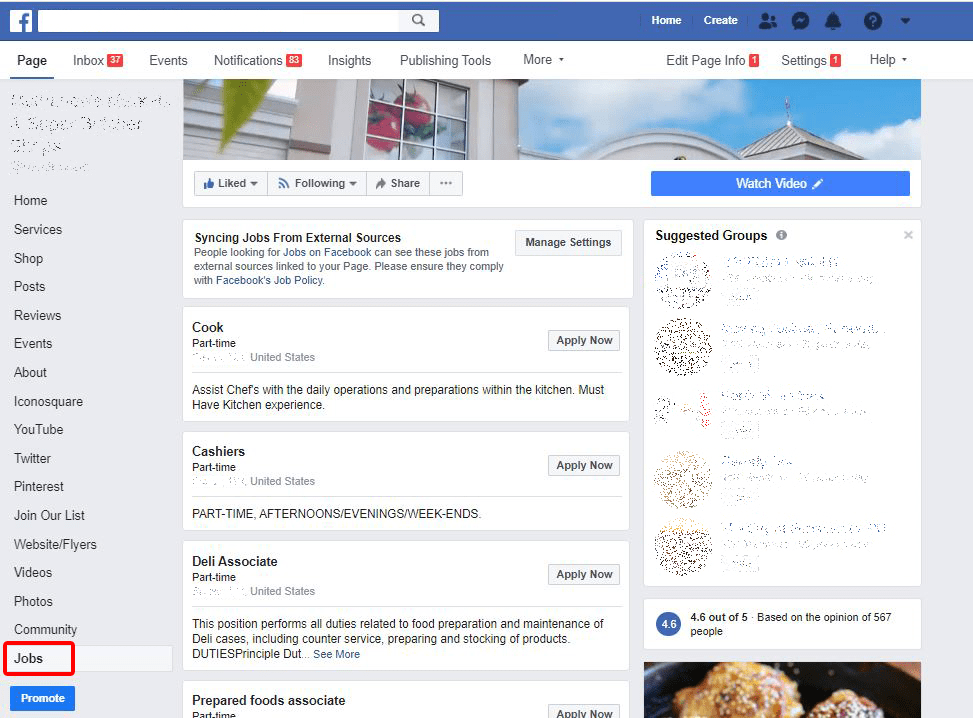This screenshot has width=973, height=718.
Task: Click Apply Now for the Cook job
Action: (583, 340)
